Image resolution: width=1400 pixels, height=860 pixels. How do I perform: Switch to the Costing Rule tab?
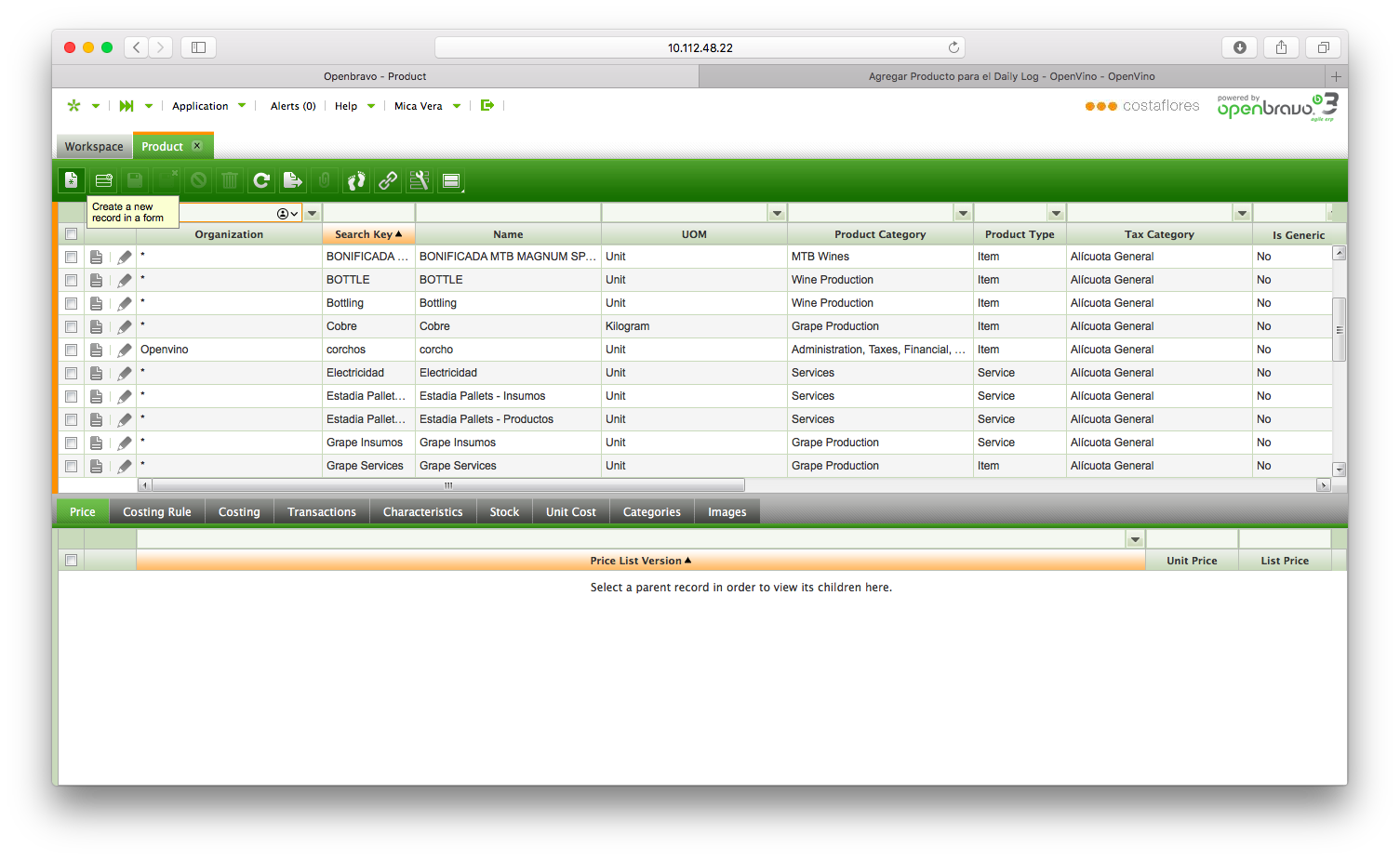157,512
